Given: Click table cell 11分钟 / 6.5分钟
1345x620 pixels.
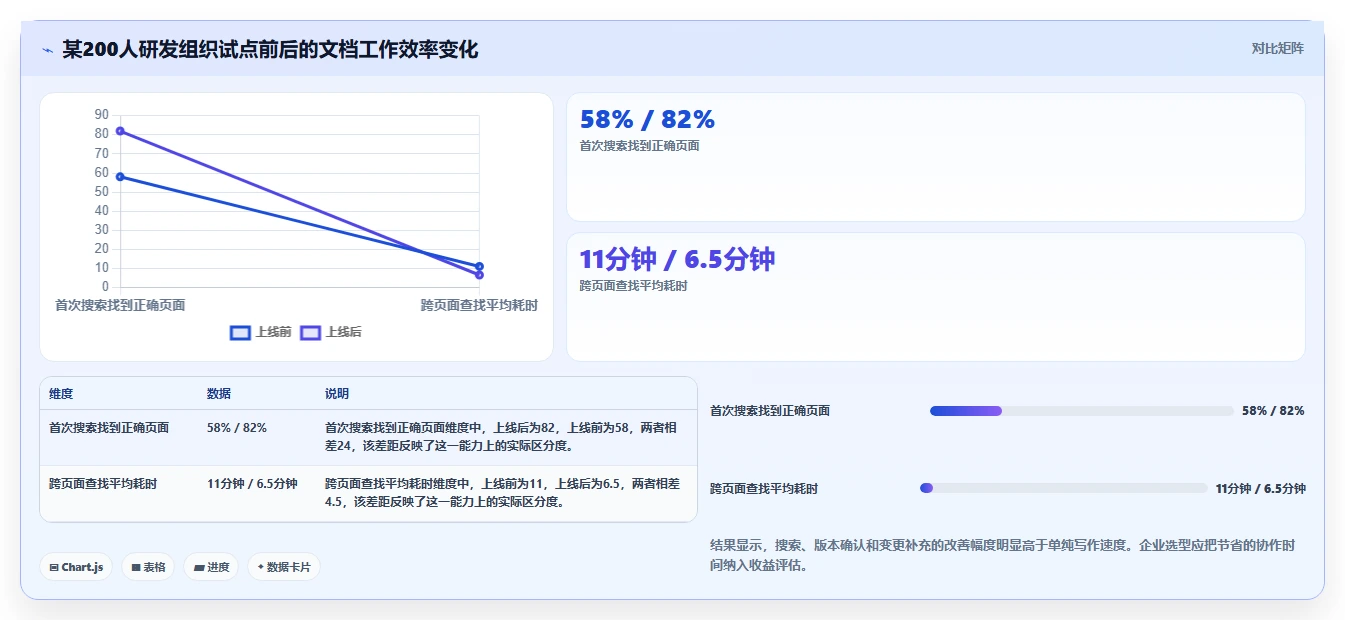Looking at the screenshot, I should pyautogui.click(x=252, y=484).
